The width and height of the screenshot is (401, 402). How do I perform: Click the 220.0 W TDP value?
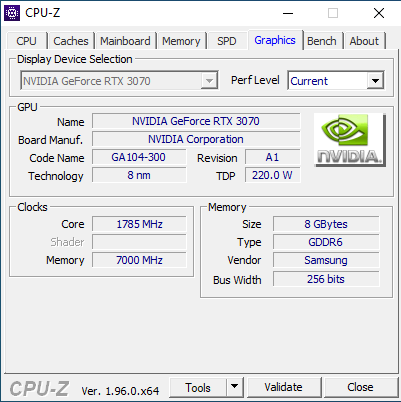pyautogui.click(x=272, y=175)
